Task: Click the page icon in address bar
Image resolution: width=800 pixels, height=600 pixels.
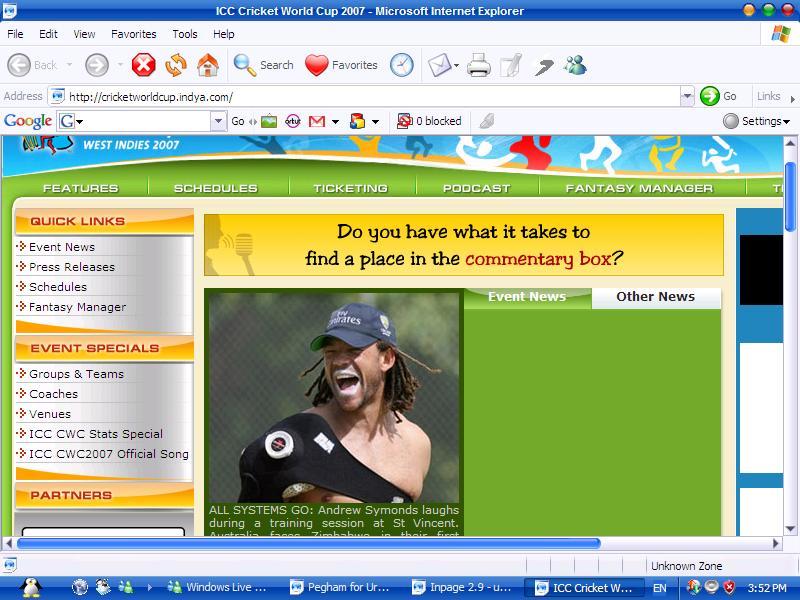Action: [58, 96]
